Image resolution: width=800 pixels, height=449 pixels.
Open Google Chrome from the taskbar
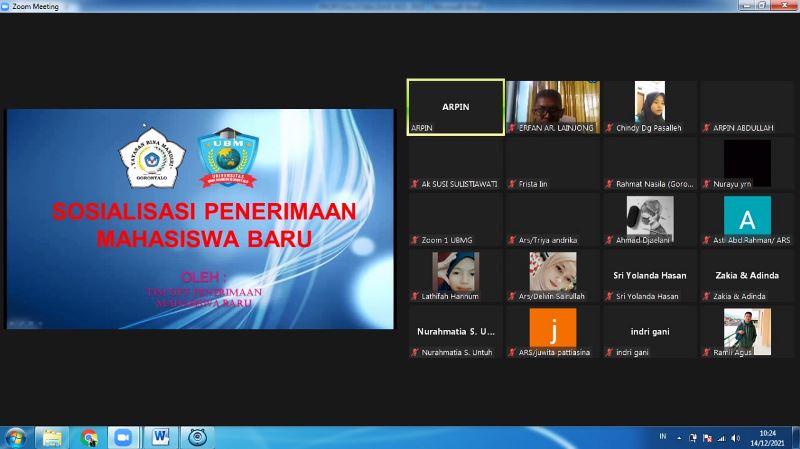pos(88,437)
